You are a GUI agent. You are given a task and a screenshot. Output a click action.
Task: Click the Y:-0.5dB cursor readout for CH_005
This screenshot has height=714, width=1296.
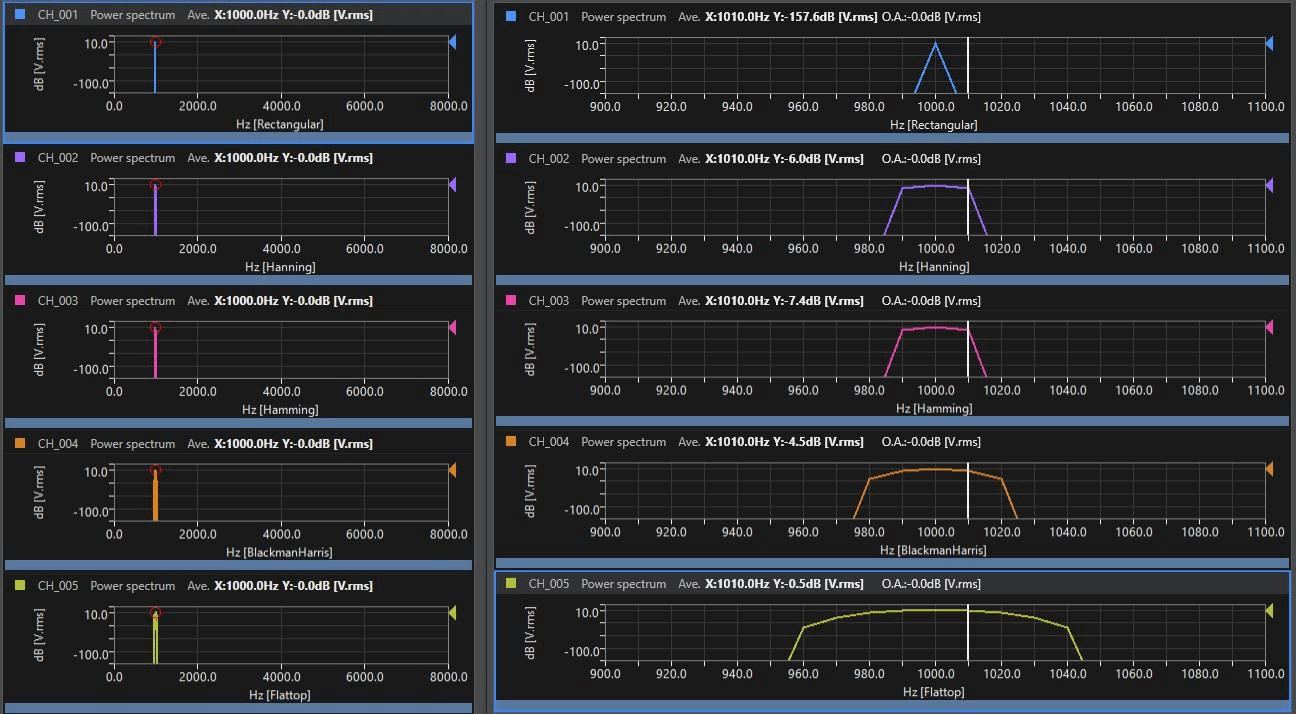tap(818, 583)
